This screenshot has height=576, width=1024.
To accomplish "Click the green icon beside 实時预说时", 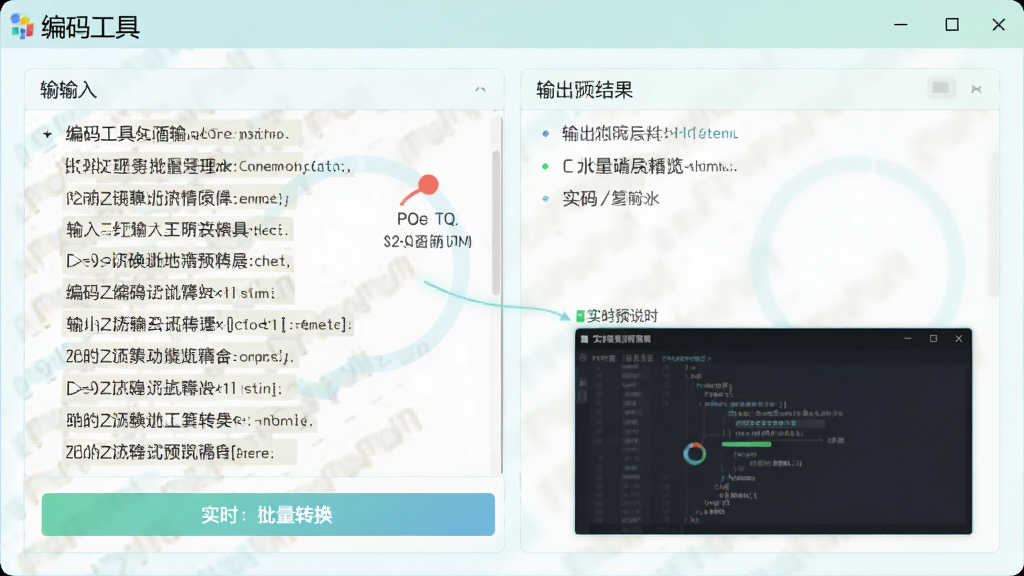I will pyautogui.click(x=580, y=317).
